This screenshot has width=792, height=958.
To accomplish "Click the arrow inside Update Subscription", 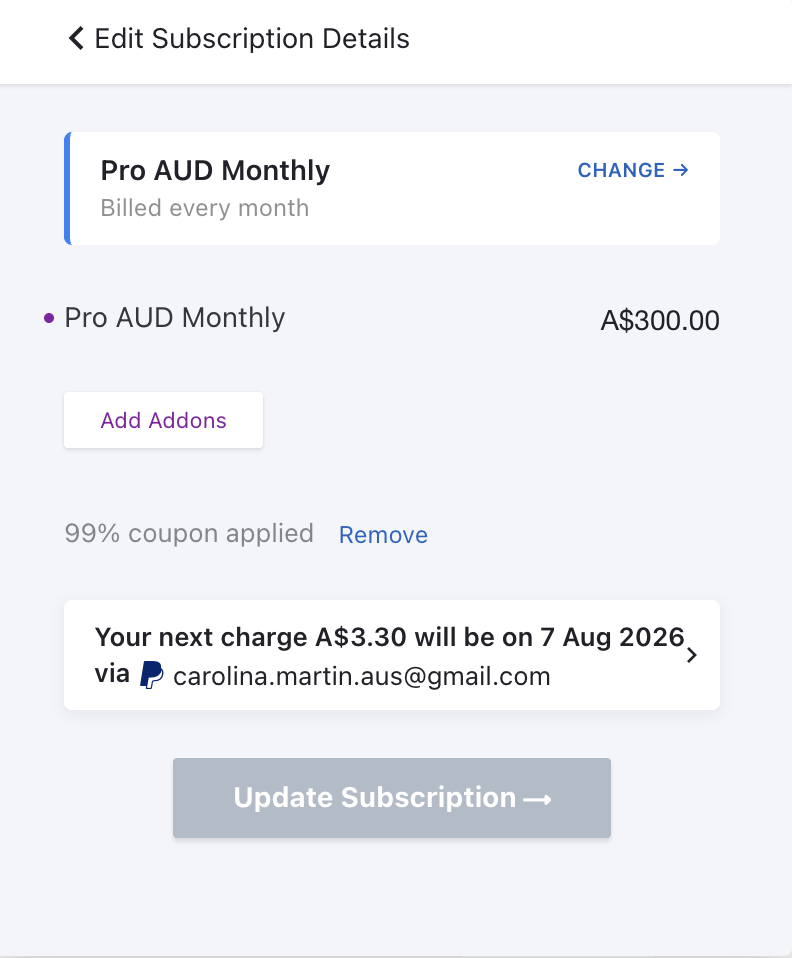I will click(x=538, y=799).
